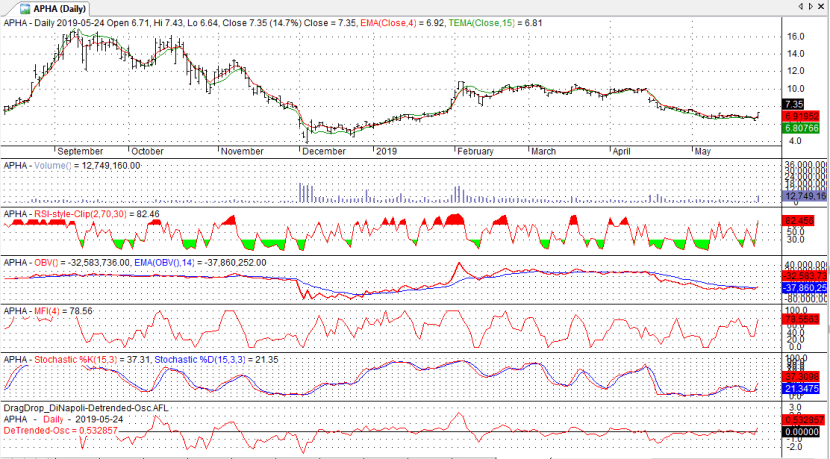Click the OBV() = -32,583,736.00 label
Image resolution: width=830 pixels, height=459 pixels.
83,263
